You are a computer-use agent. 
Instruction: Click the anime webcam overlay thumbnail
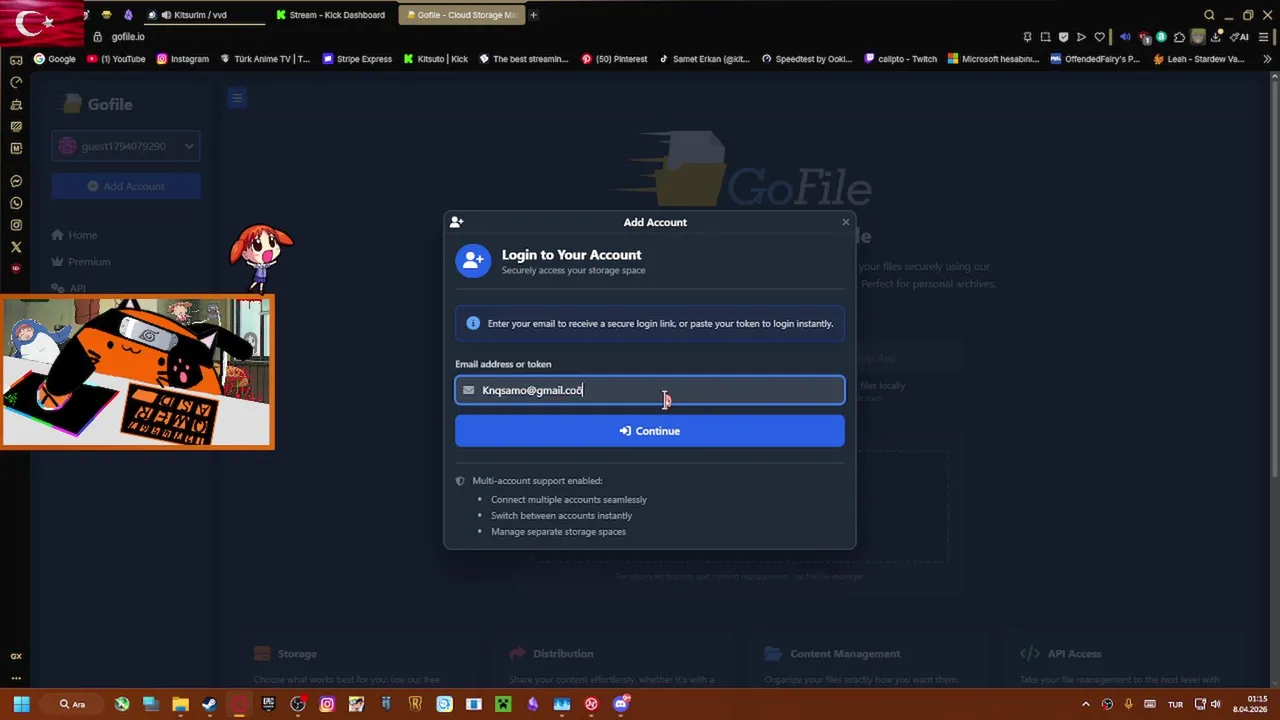(137, 371)
